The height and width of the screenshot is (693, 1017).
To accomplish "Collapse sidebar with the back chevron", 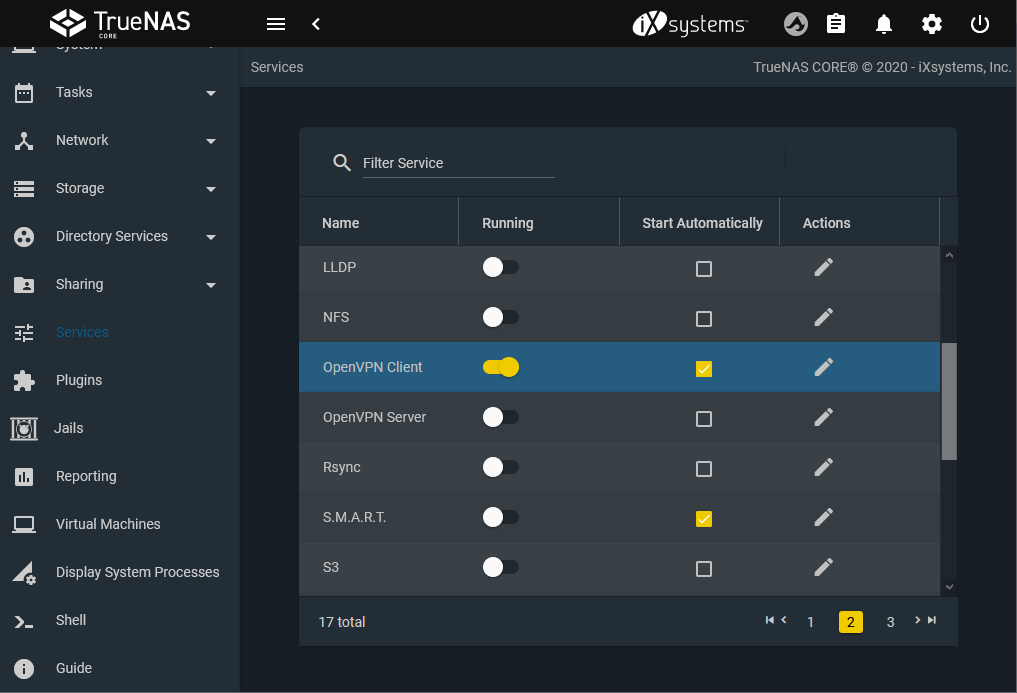I will coord(316,24).
